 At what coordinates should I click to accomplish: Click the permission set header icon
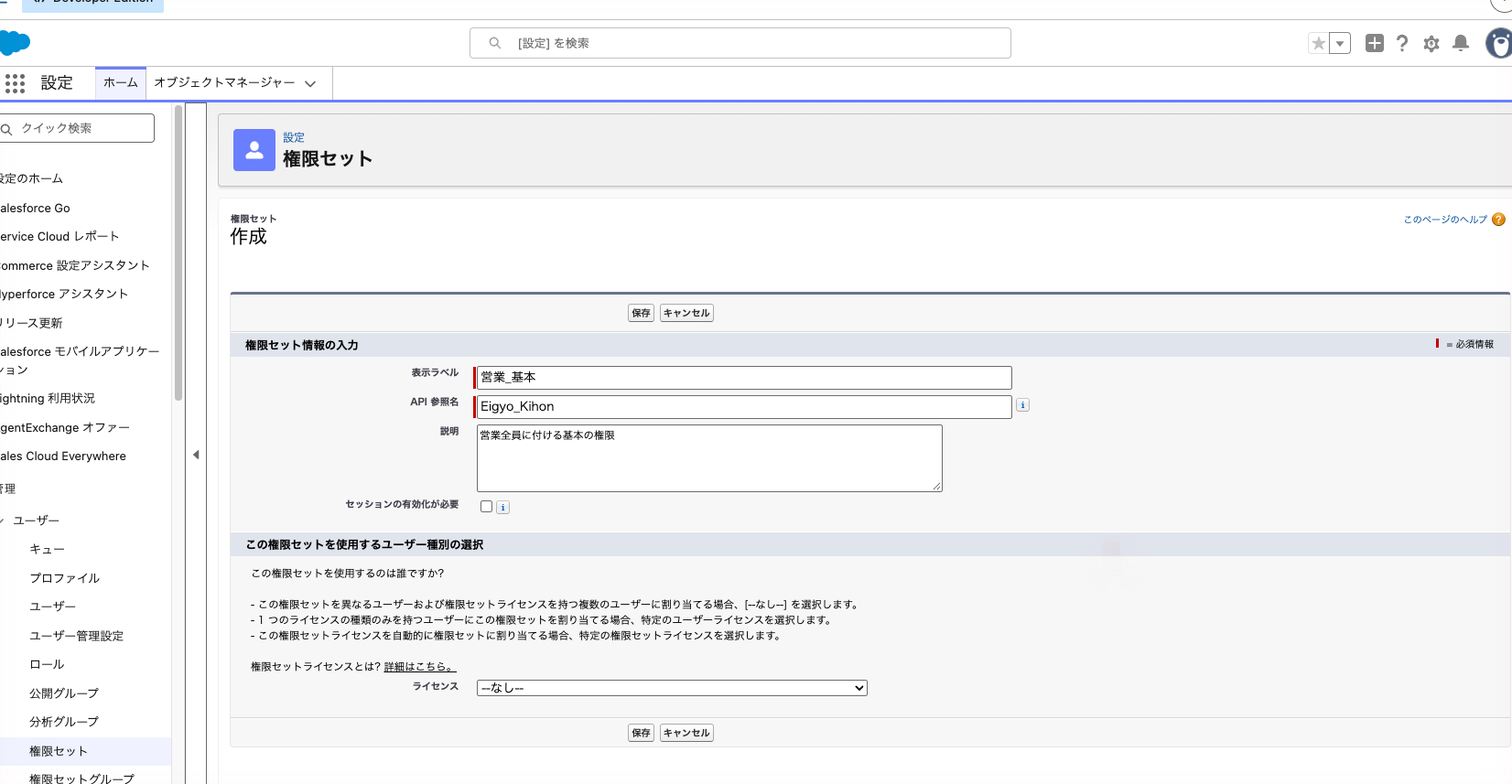[254, 150]
